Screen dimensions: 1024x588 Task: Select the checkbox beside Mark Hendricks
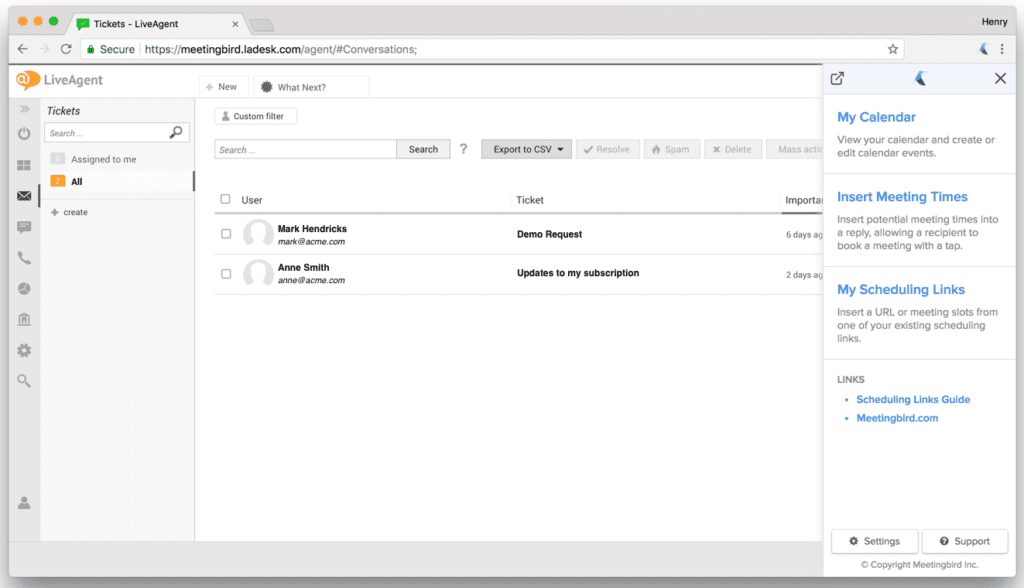point(225,234)
